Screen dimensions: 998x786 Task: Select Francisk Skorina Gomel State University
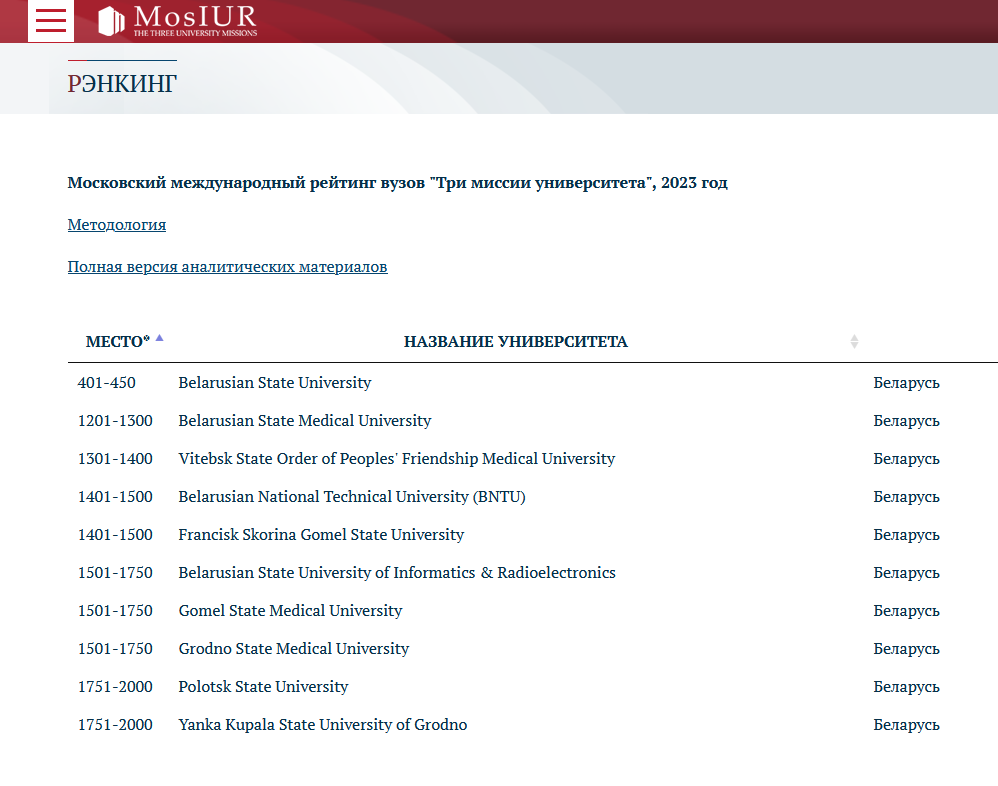[x=321, y=535]
